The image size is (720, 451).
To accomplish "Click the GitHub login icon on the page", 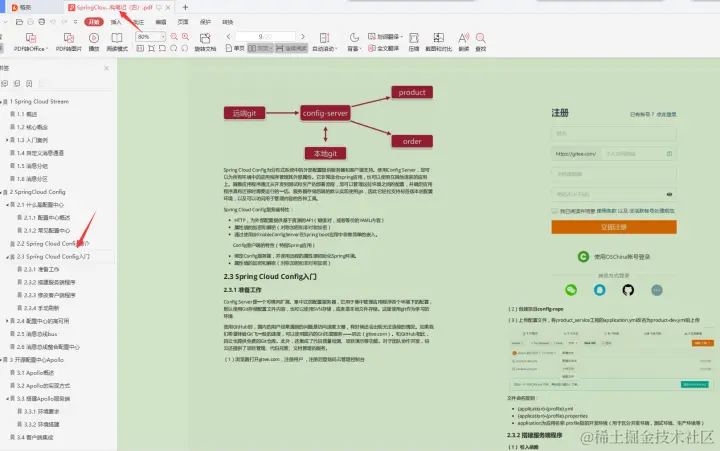I will click(628, 290).
